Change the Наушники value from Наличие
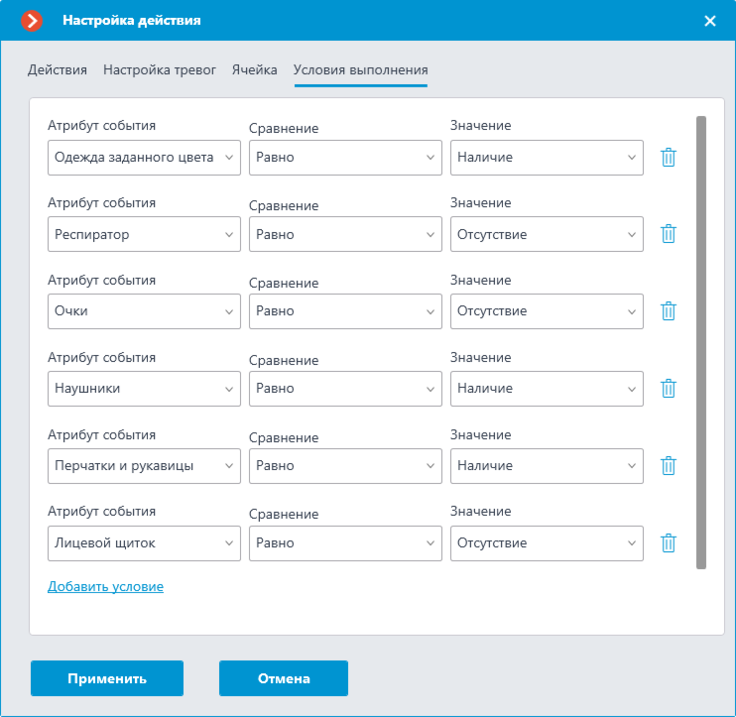Screen dimensions: 736x717 (x=547, y=389)
